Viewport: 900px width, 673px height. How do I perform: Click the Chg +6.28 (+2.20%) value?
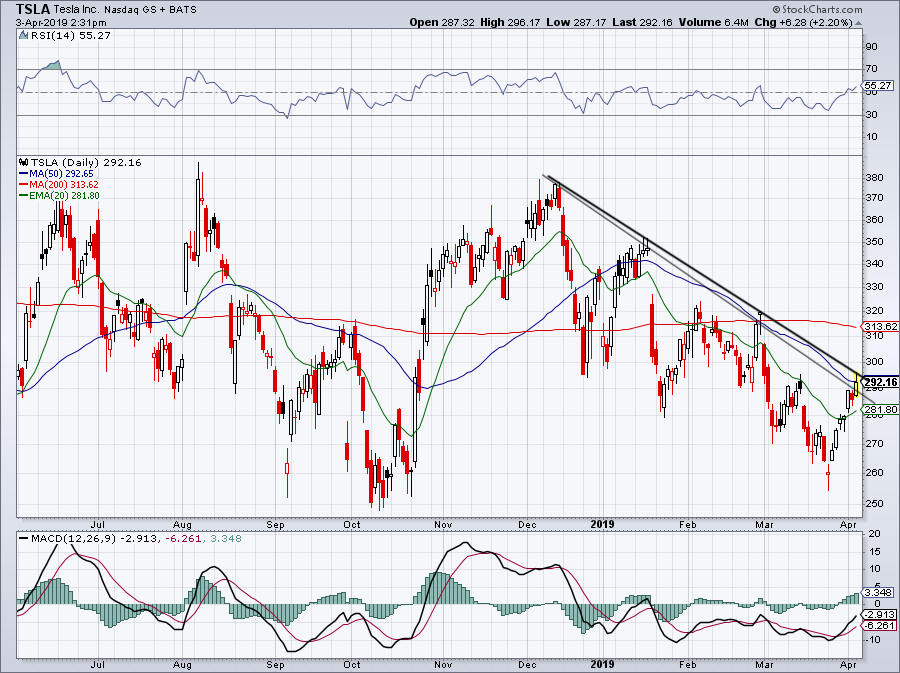point(803,23)
